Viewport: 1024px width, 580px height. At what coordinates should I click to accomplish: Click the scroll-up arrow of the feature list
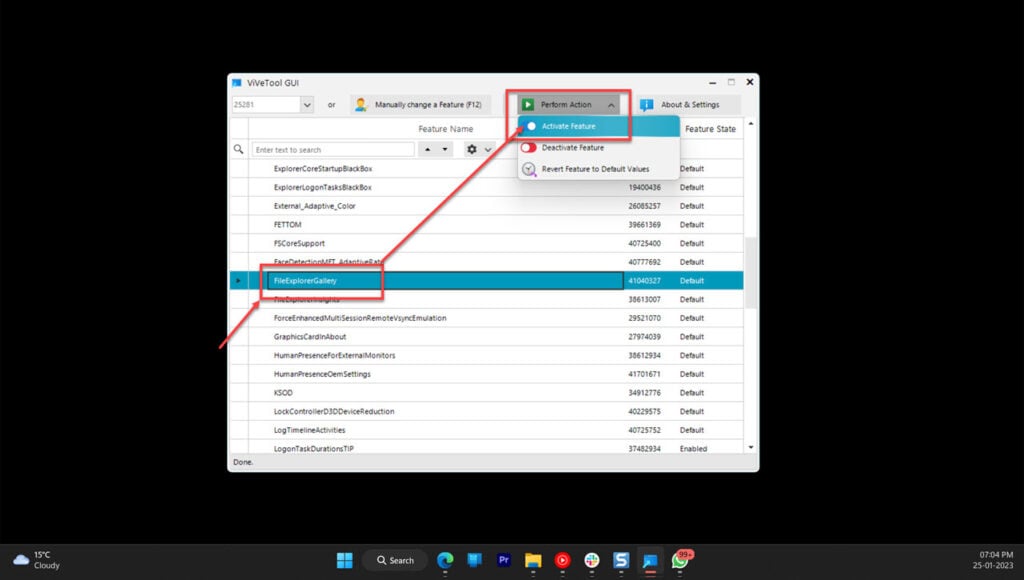[x=750, y=124]
